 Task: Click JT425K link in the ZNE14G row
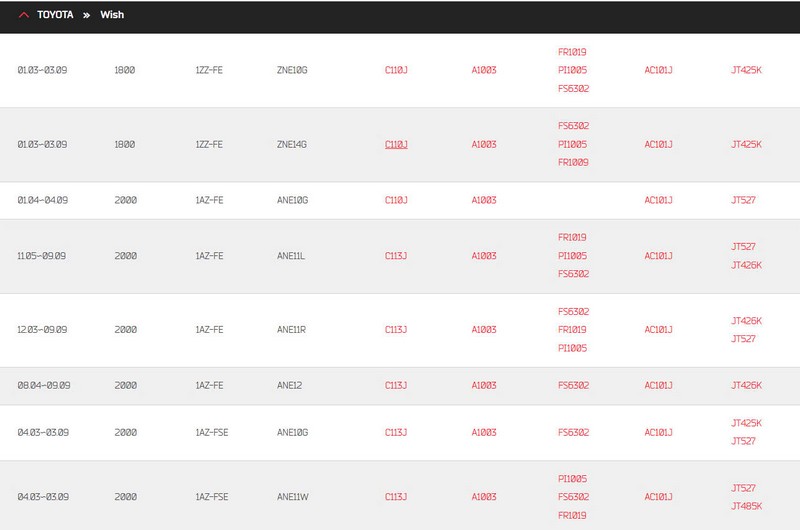click(747, 145)
